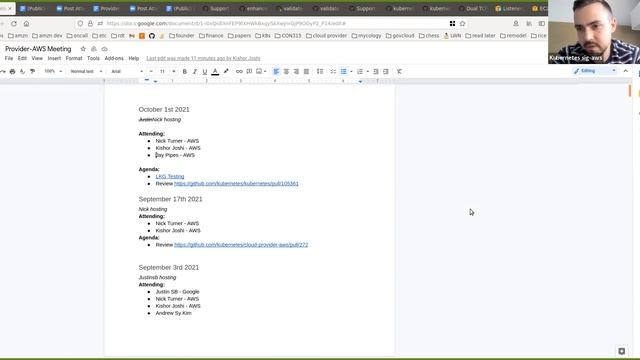Image resolution: width=640 pixels, height=360 pixels.
Task: Click the font size field
Action: pos(162,71)
